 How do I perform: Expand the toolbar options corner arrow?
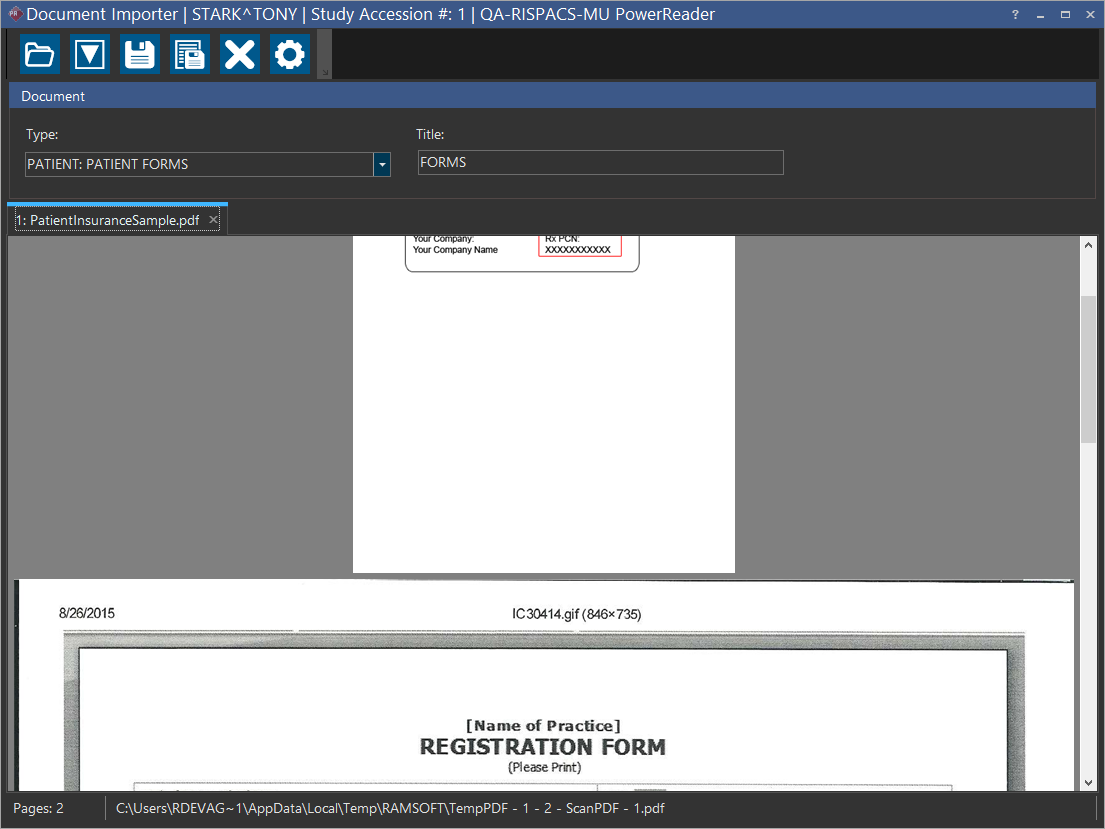pyautogui.click(x=323, y=72)
